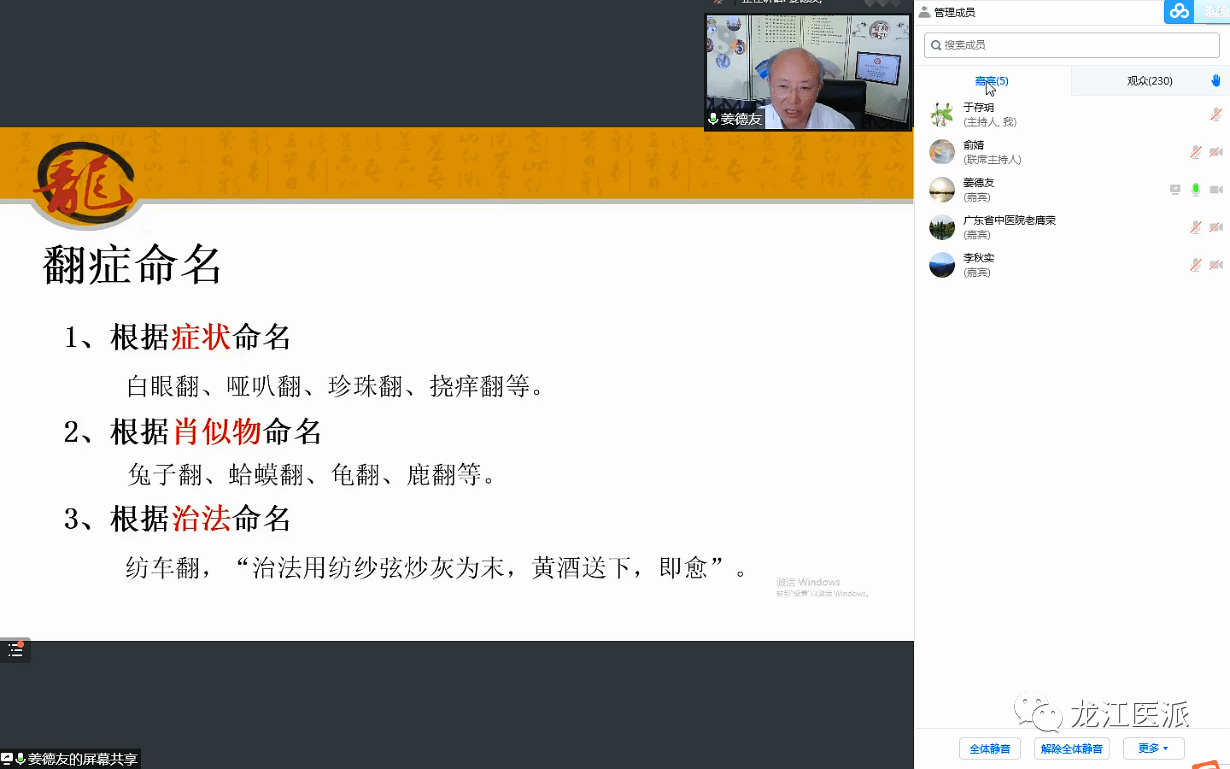Toggle 姜德友's camera in member list
The width and height of the screenshot is (1230, 769).
pos(1216,189)
